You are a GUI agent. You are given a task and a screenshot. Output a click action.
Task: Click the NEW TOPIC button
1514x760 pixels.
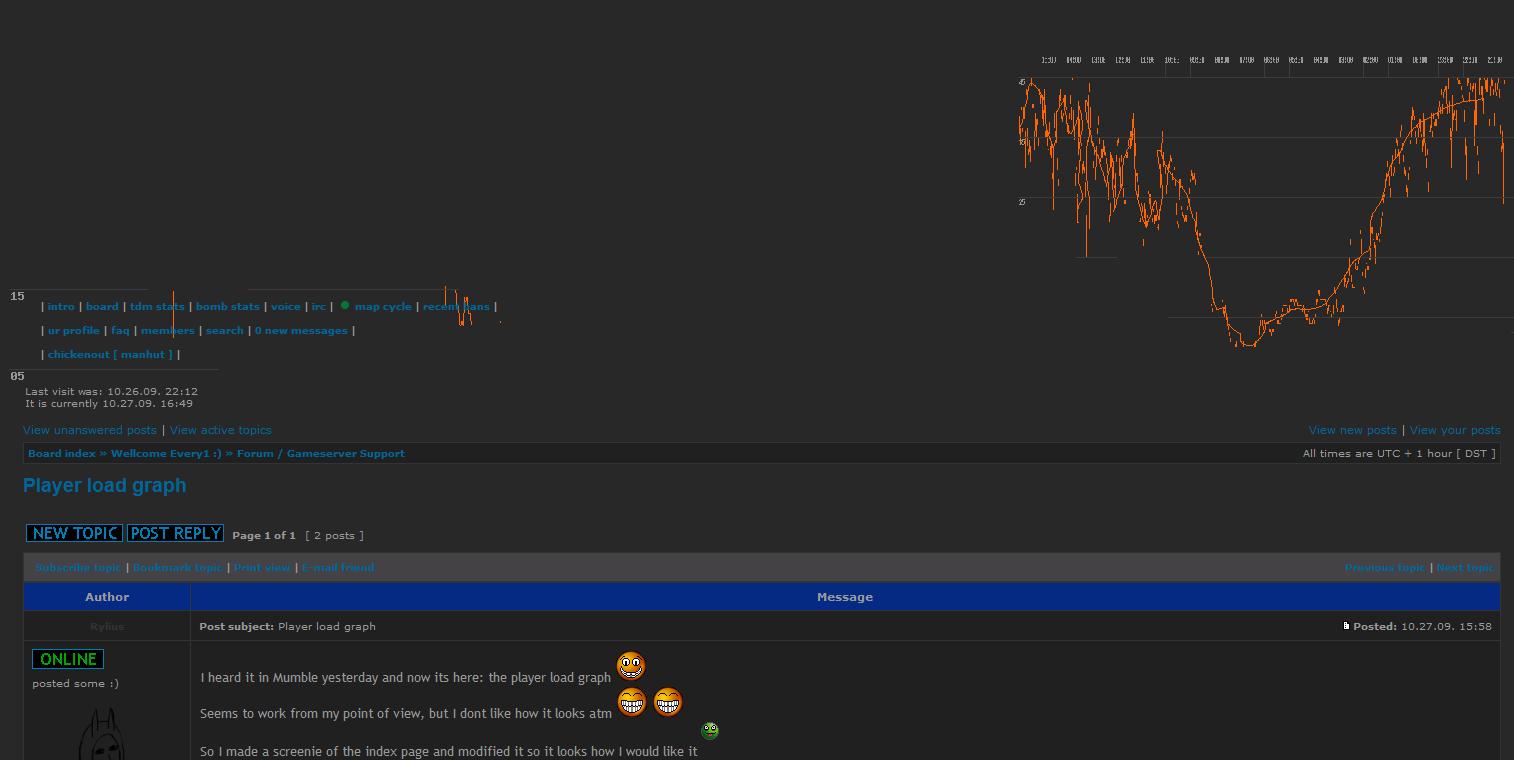click(75, 534)
